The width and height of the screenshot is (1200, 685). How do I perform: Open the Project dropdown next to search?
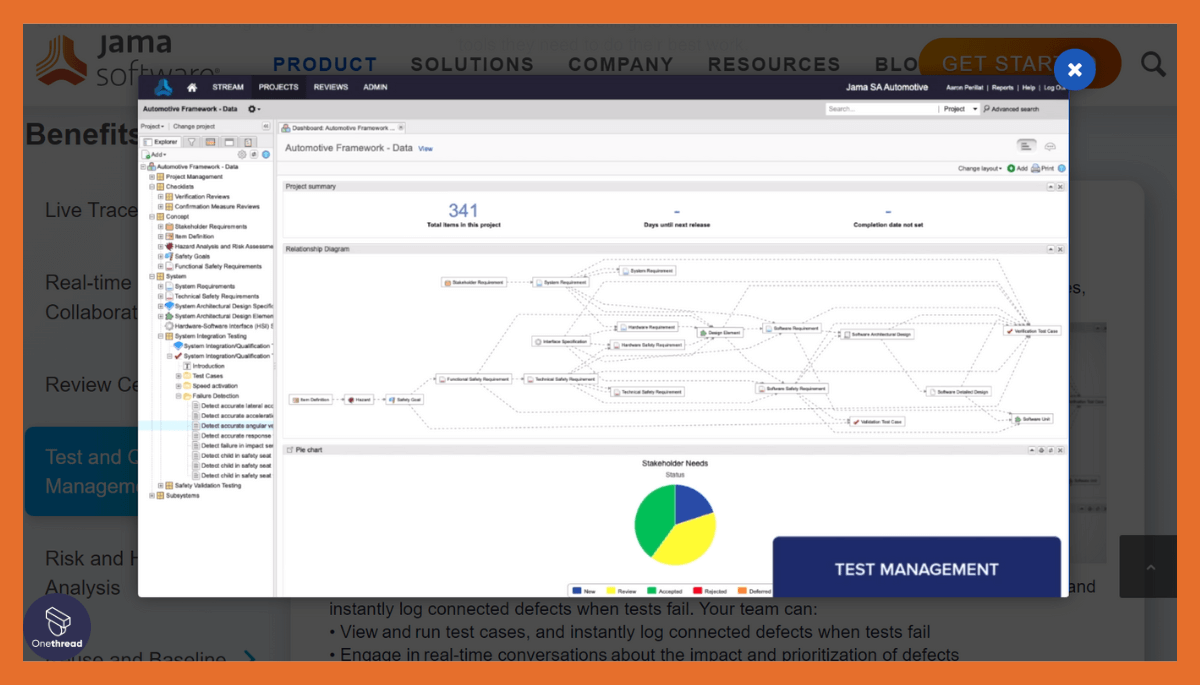coord(960,109)
